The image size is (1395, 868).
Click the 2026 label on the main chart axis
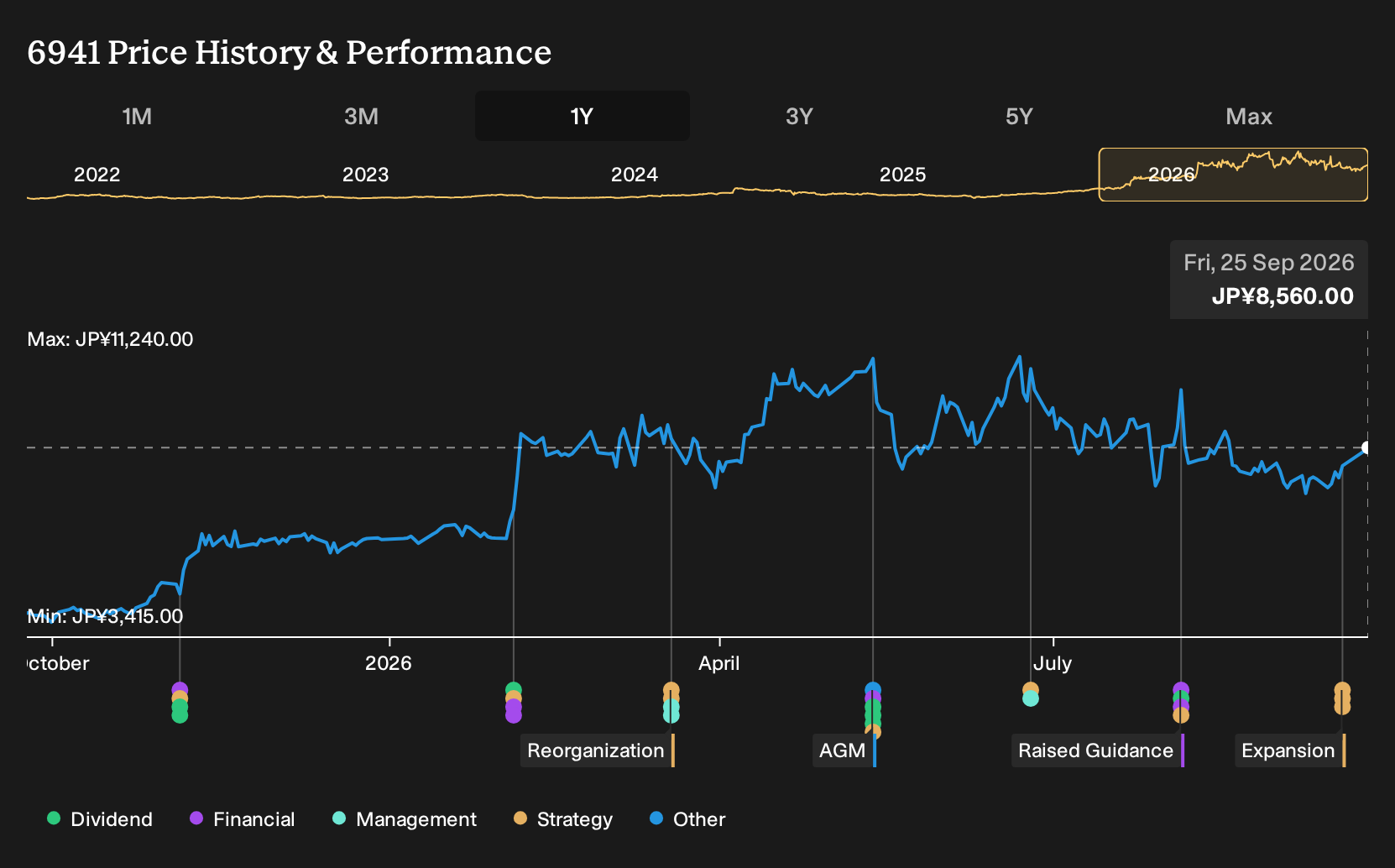click(389, 663)
